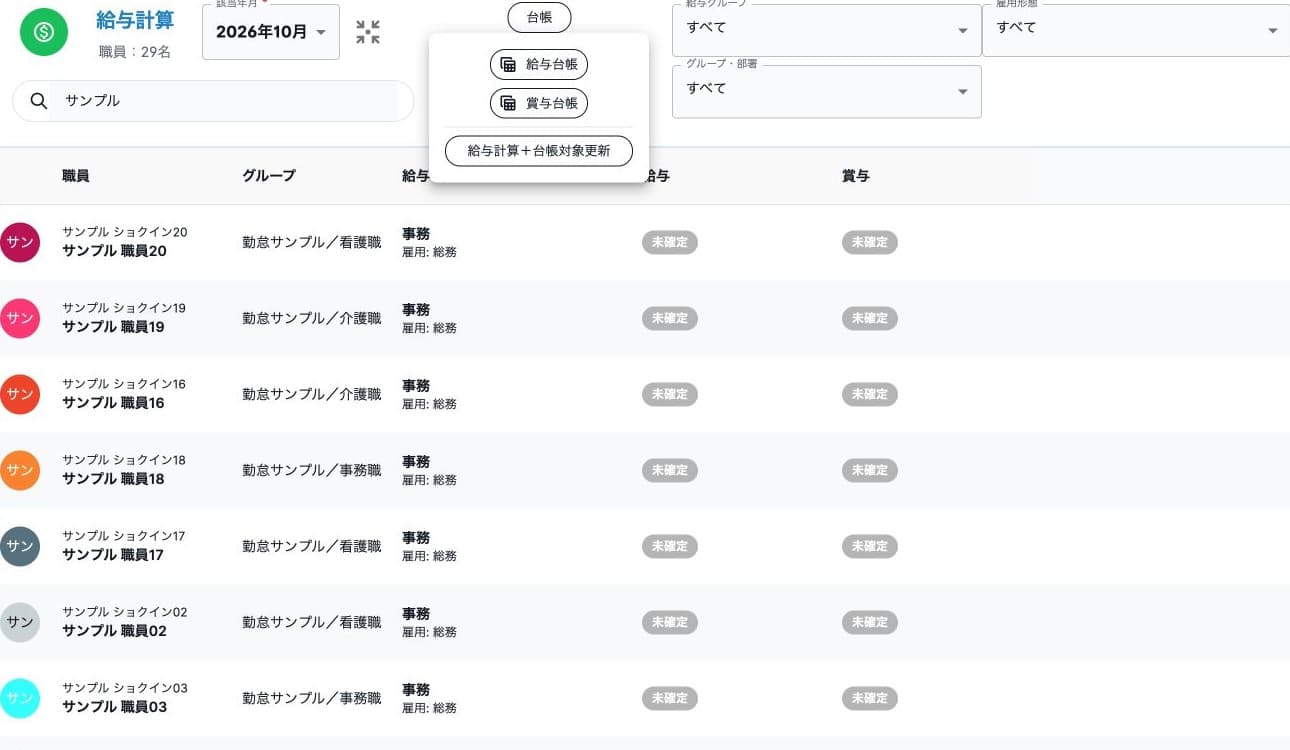
Task: Click 賞与 未確定 badge for 職員20
Action: (x=870, y=242)
